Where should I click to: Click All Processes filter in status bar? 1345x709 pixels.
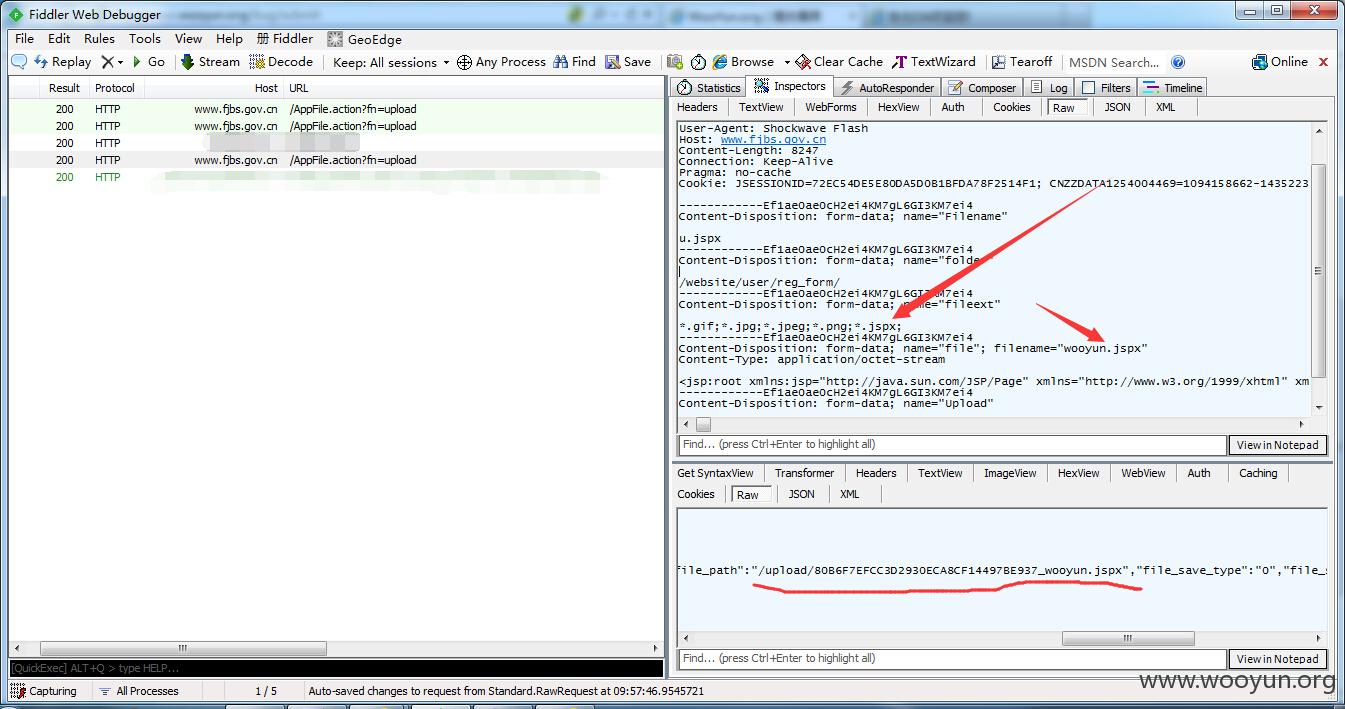[139, 691]
